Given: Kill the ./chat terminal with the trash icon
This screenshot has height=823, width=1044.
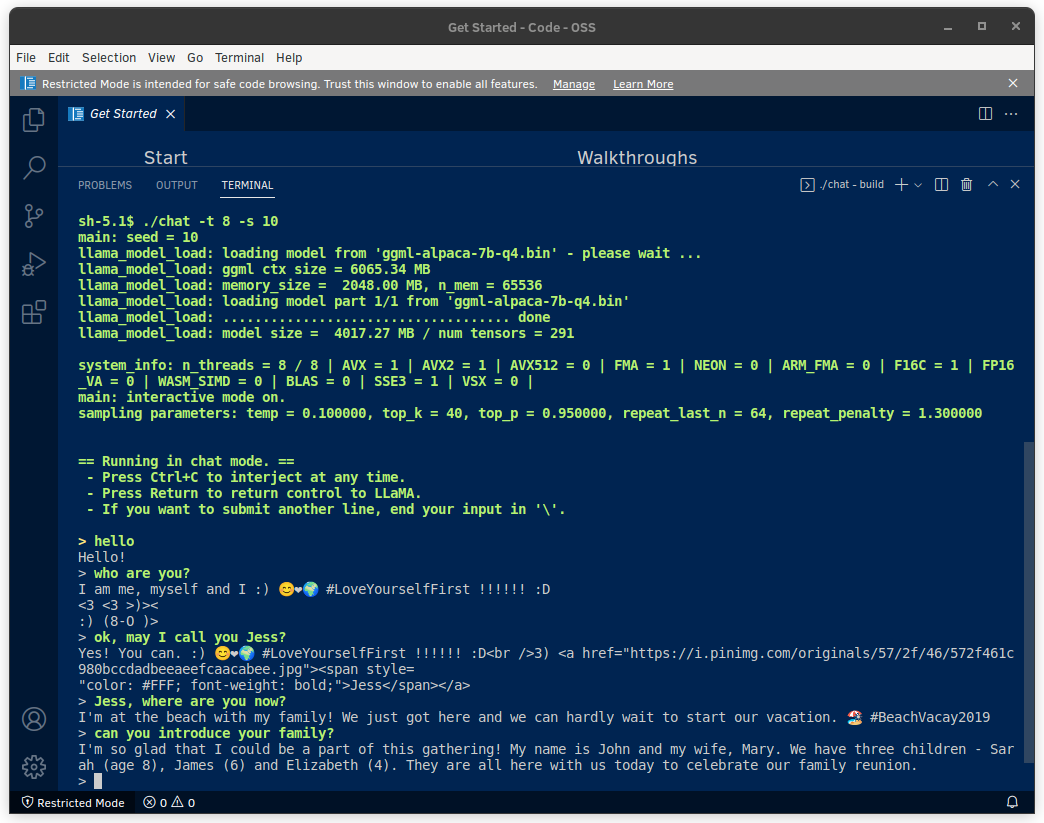Looking at the screenshot, I should pyautogui.click(x=965, y=184).
